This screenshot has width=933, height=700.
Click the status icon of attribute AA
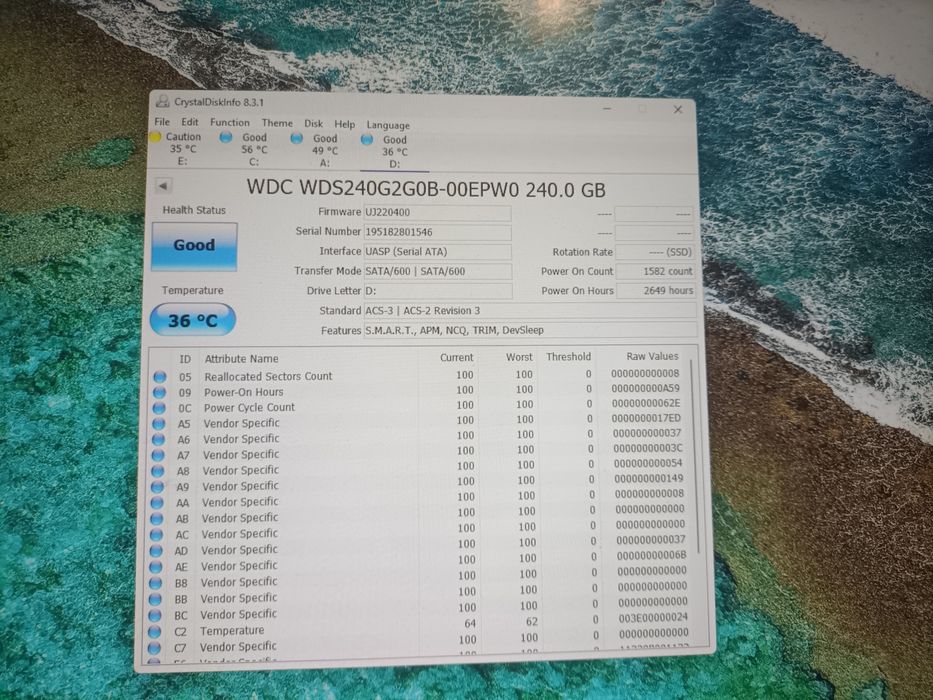point(157,502)
